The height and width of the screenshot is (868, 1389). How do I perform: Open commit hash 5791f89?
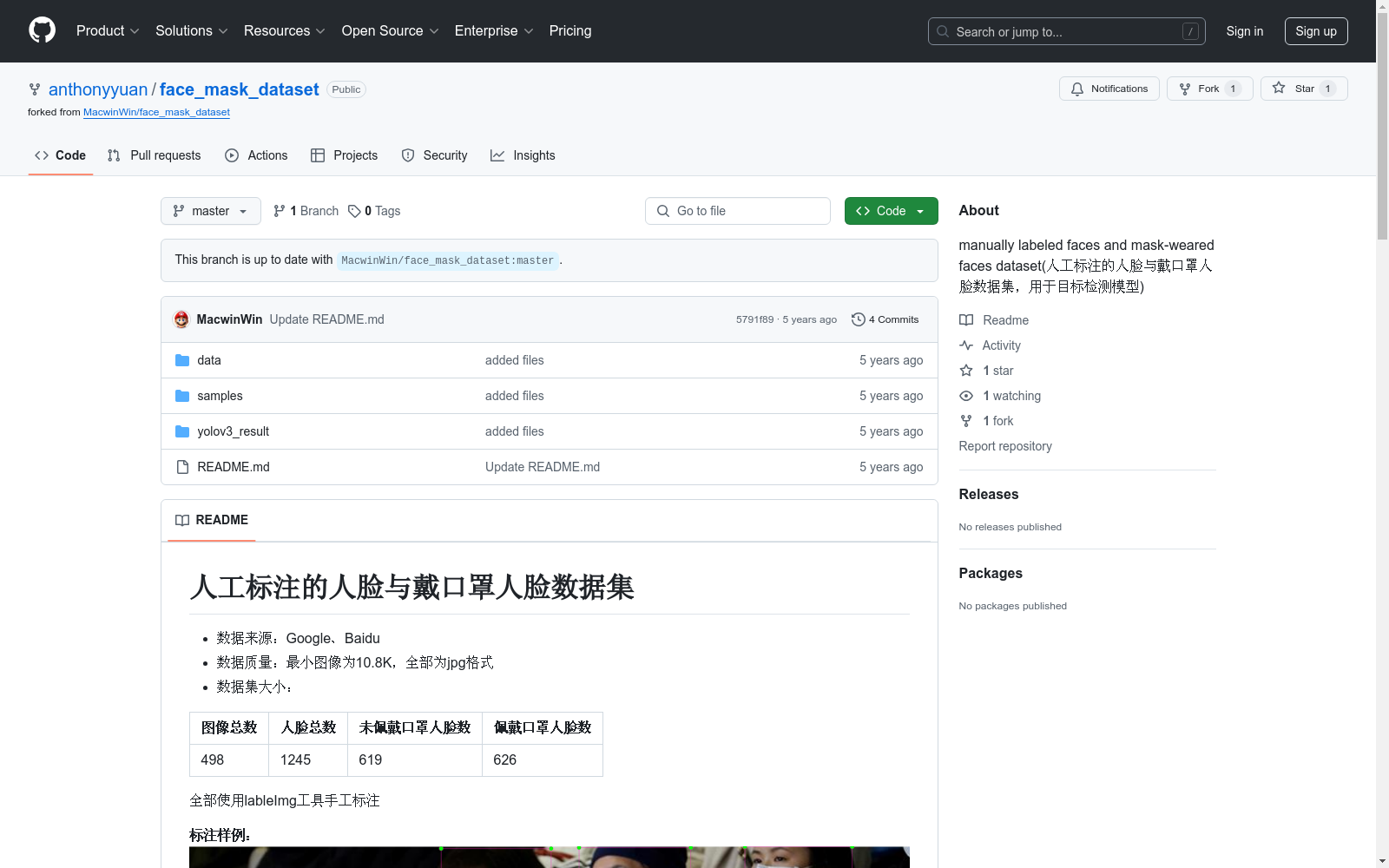click(x=754, y=319)
